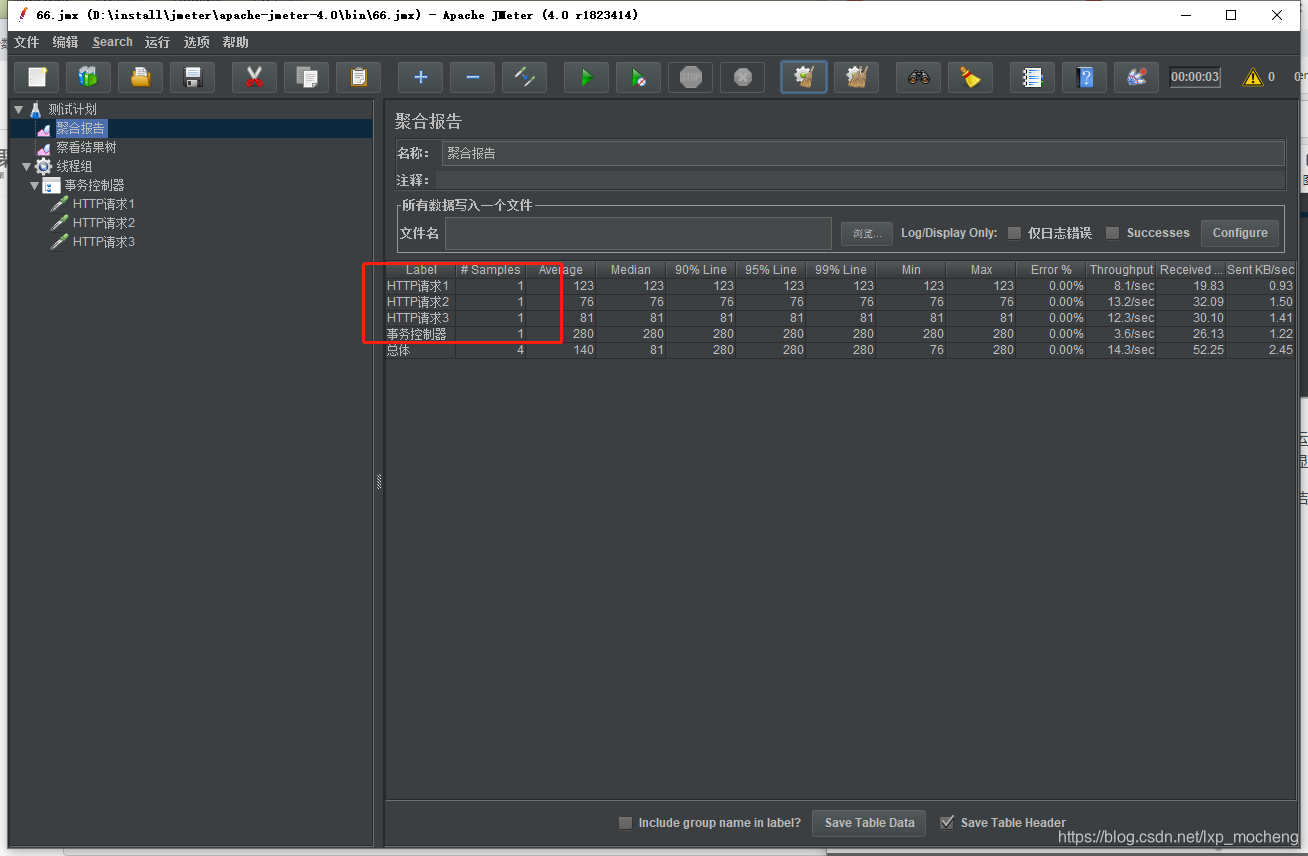Screen dimensions: 1308x856
Task: Select HTTP请求1 in the tree
Action: [x=103, y=204]
